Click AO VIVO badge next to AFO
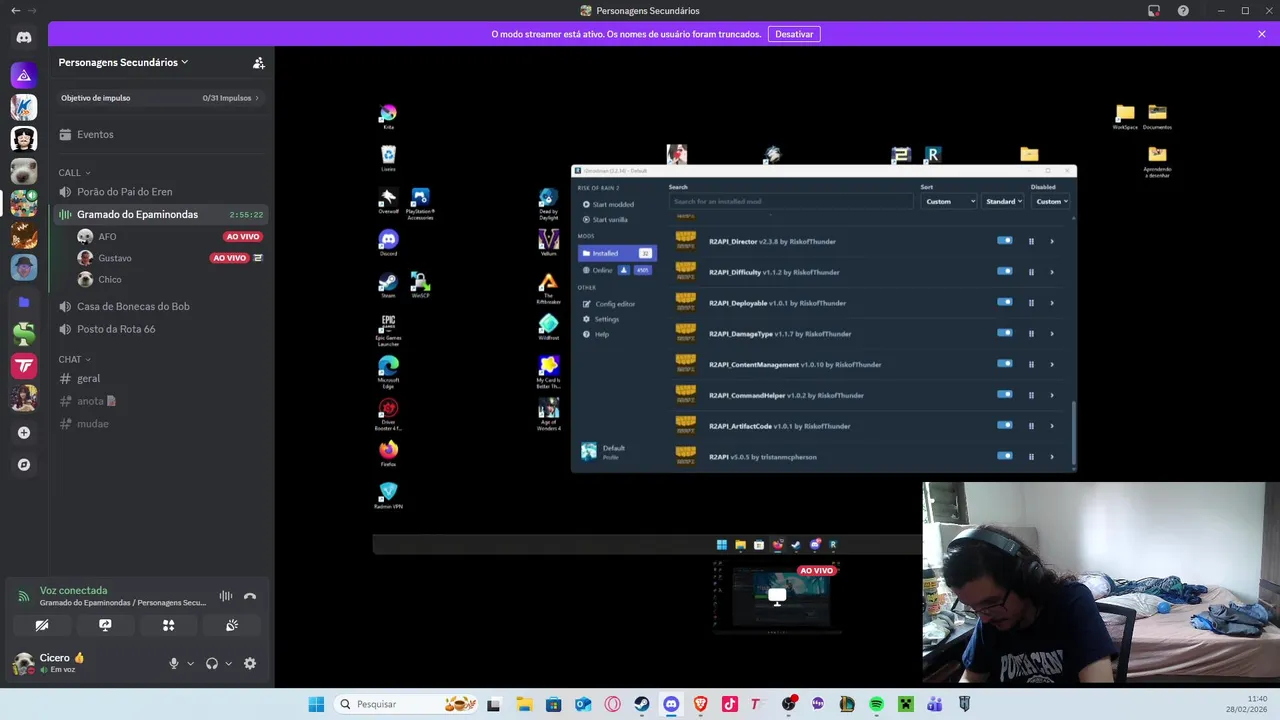Image resolution: width=1280 pixels, height=720 pixels. [x=243, y=237]
